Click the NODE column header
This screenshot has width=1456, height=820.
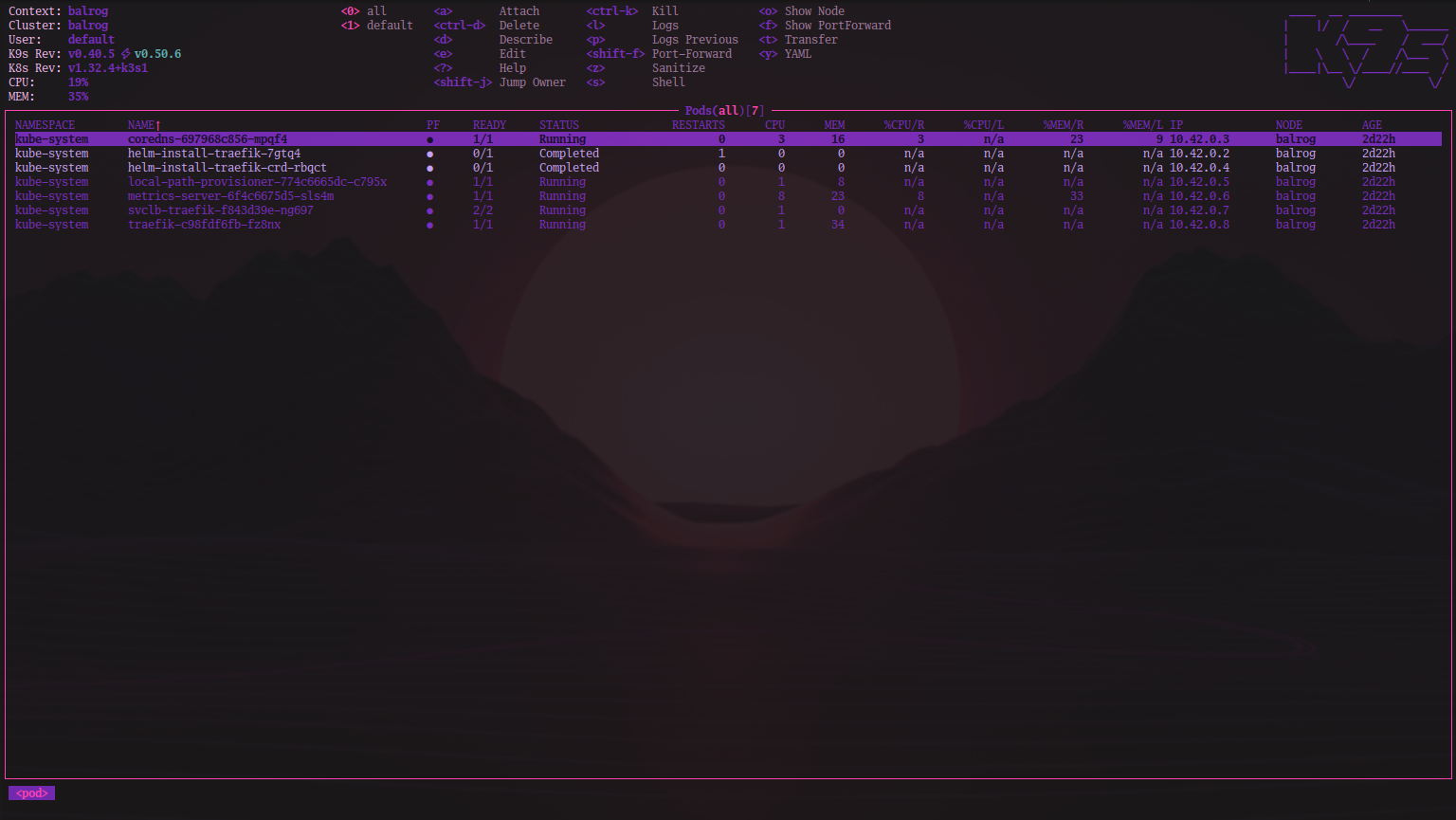(1289, 125)
